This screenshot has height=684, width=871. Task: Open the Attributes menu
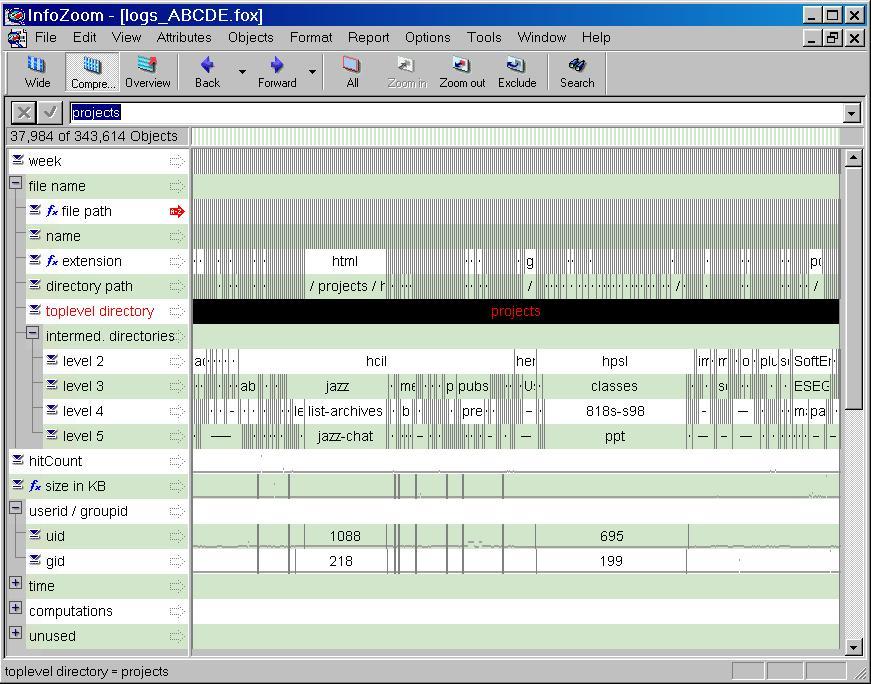point(184,37)
